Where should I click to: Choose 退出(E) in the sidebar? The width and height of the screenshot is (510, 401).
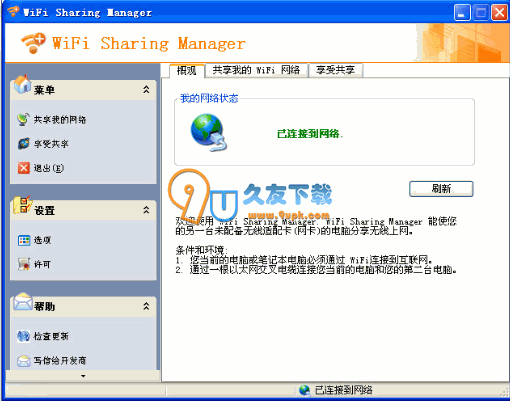pyautogui.click(x=48, y=168)
